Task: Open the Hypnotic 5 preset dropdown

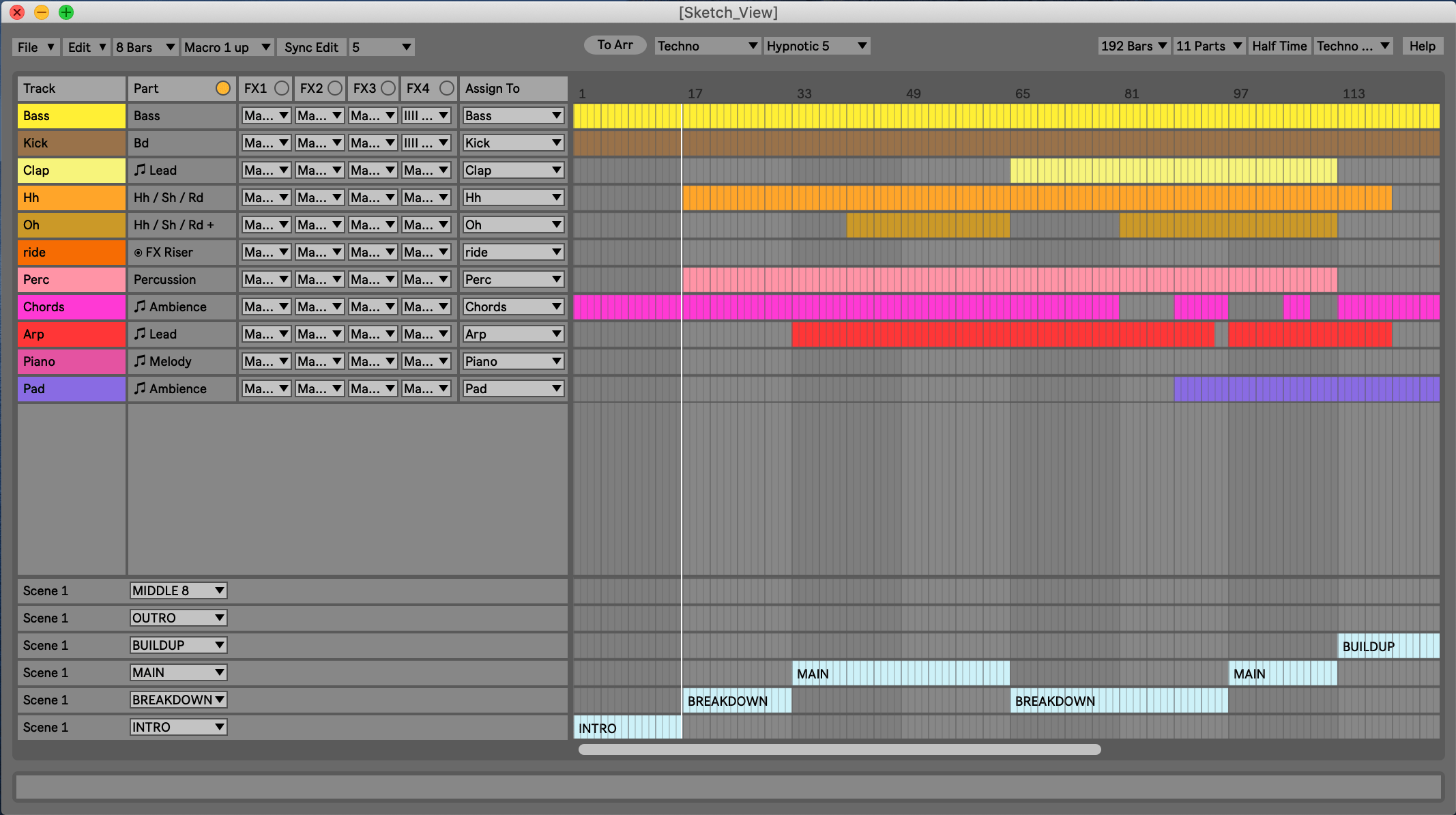Action: pos(817,46)
